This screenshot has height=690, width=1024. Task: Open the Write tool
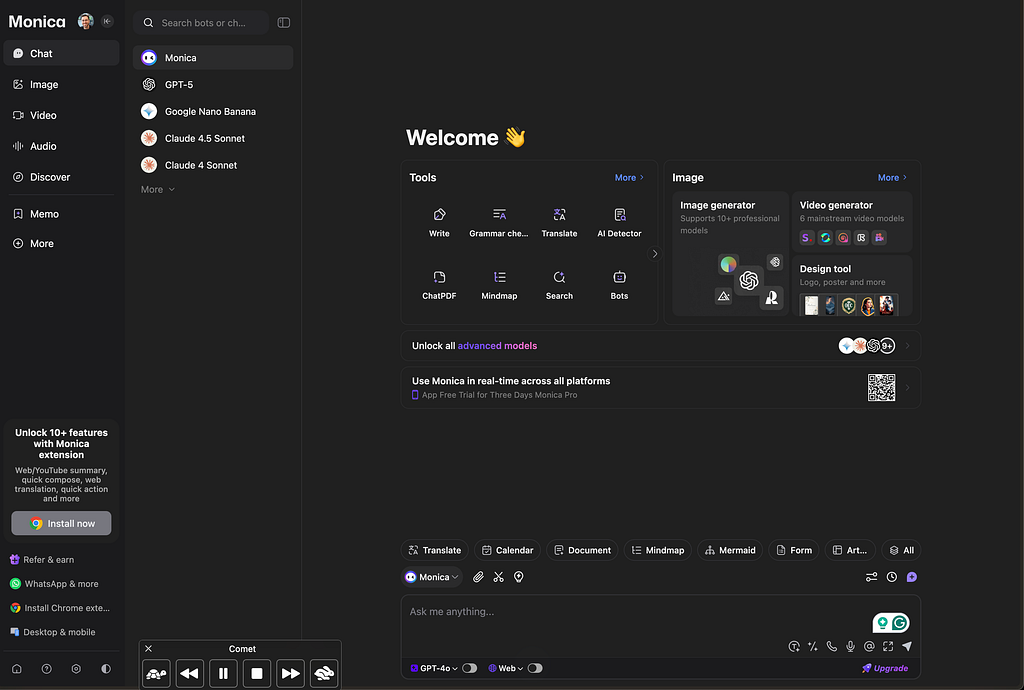[x=439, y=222]
